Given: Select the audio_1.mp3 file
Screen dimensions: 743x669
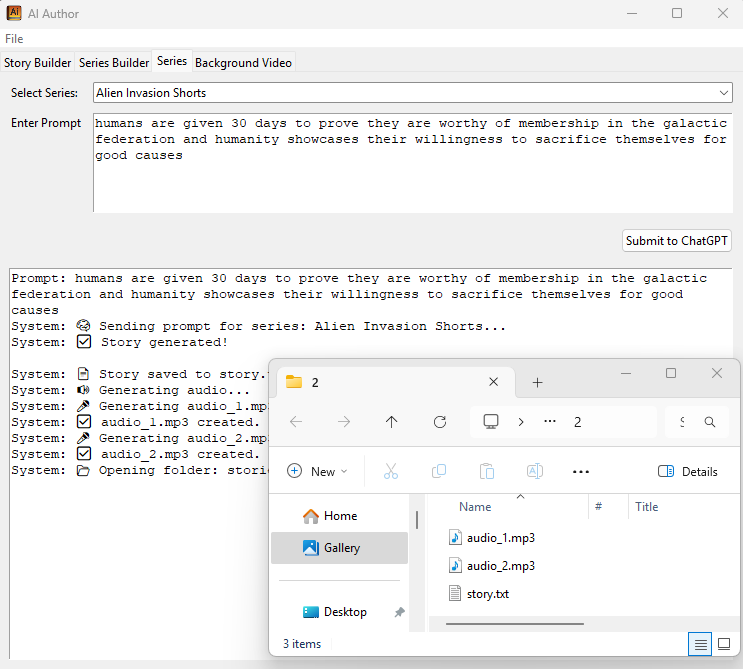Looking at the screenshot, I should tap(501, 538).
